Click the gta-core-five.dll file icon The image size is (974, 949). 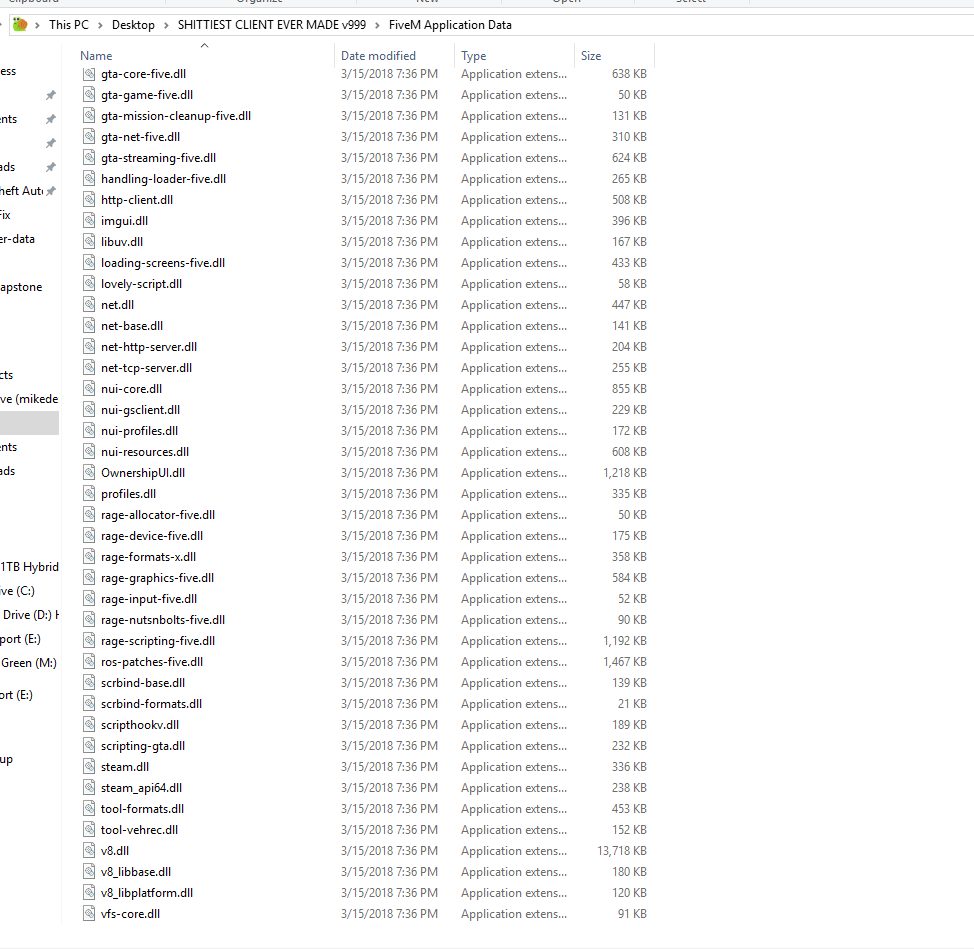[x=89, y=74]
